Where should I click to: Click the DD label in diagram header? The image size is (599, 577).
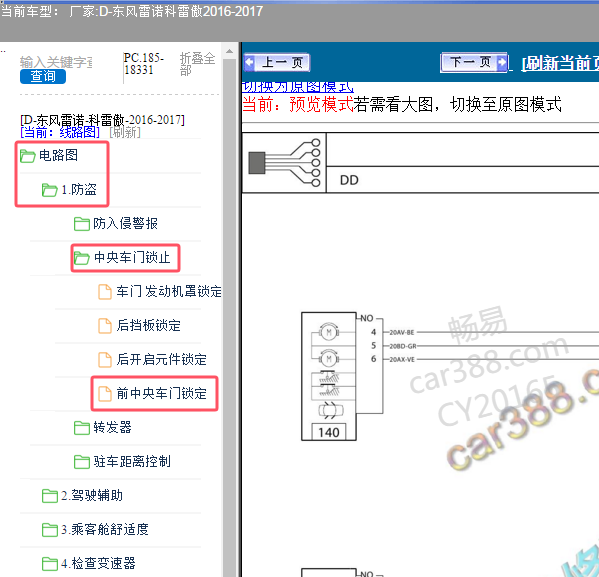(x=349, y=180)
